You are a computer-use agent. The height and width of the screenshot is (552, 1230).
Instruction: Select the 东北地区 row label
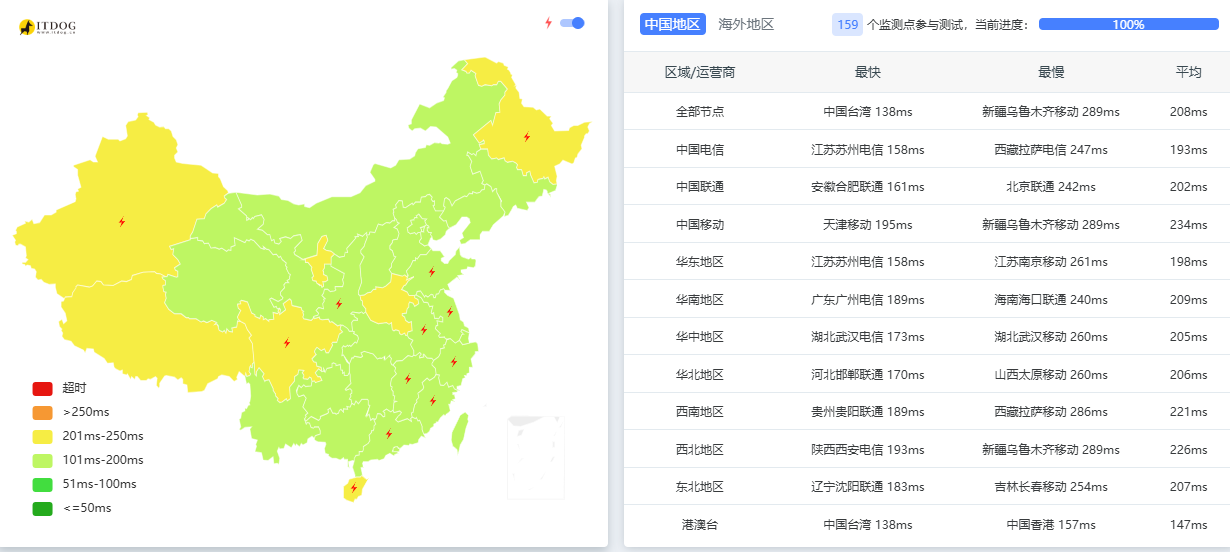point(700,487)
